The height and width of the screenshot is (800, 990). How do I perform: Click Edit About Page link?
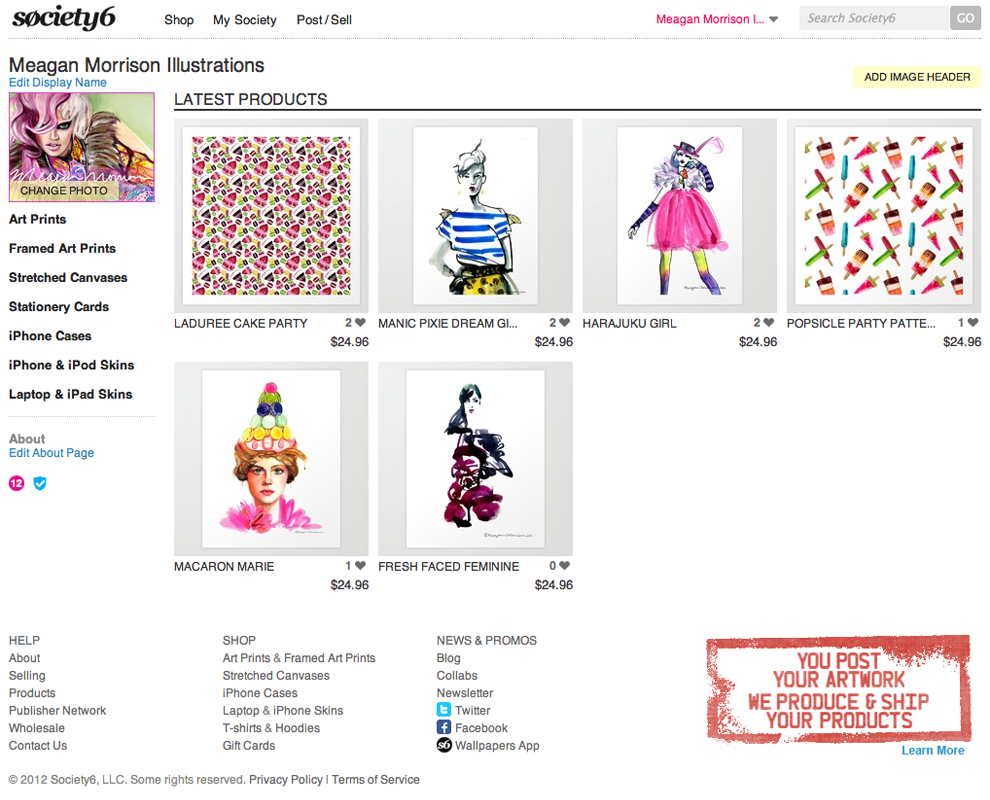[51, 453]
